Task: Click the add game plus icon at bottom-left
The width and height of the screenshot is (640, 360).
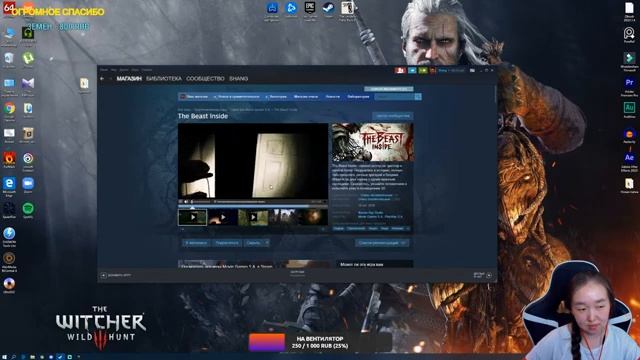Action: coord(103,276)
